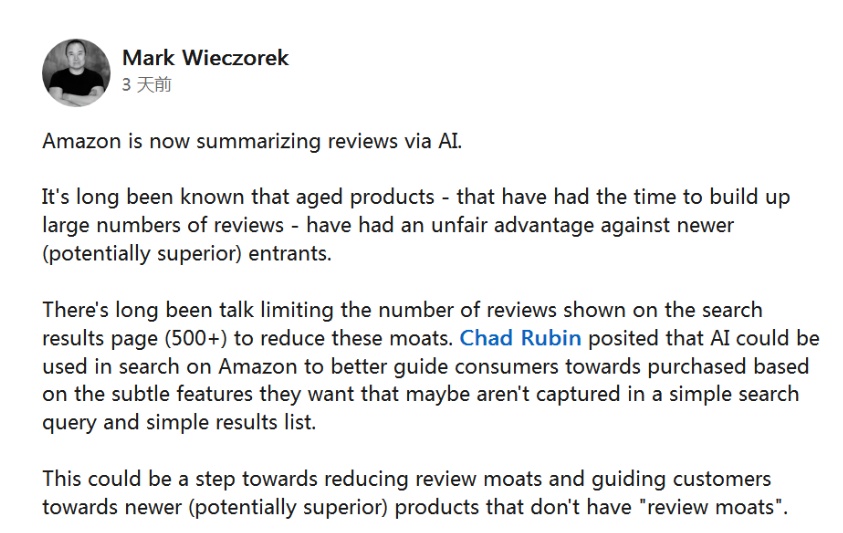
Task: Click the line starting used in search on Amazon
Action: pyautogui.click(x=426, y=367)
